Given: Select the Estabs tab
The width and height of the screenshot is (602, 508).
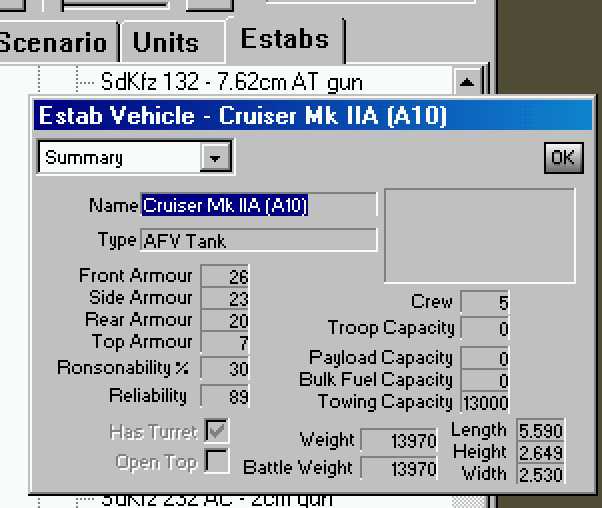Looking at the screenshot, I should pos(285,39).
